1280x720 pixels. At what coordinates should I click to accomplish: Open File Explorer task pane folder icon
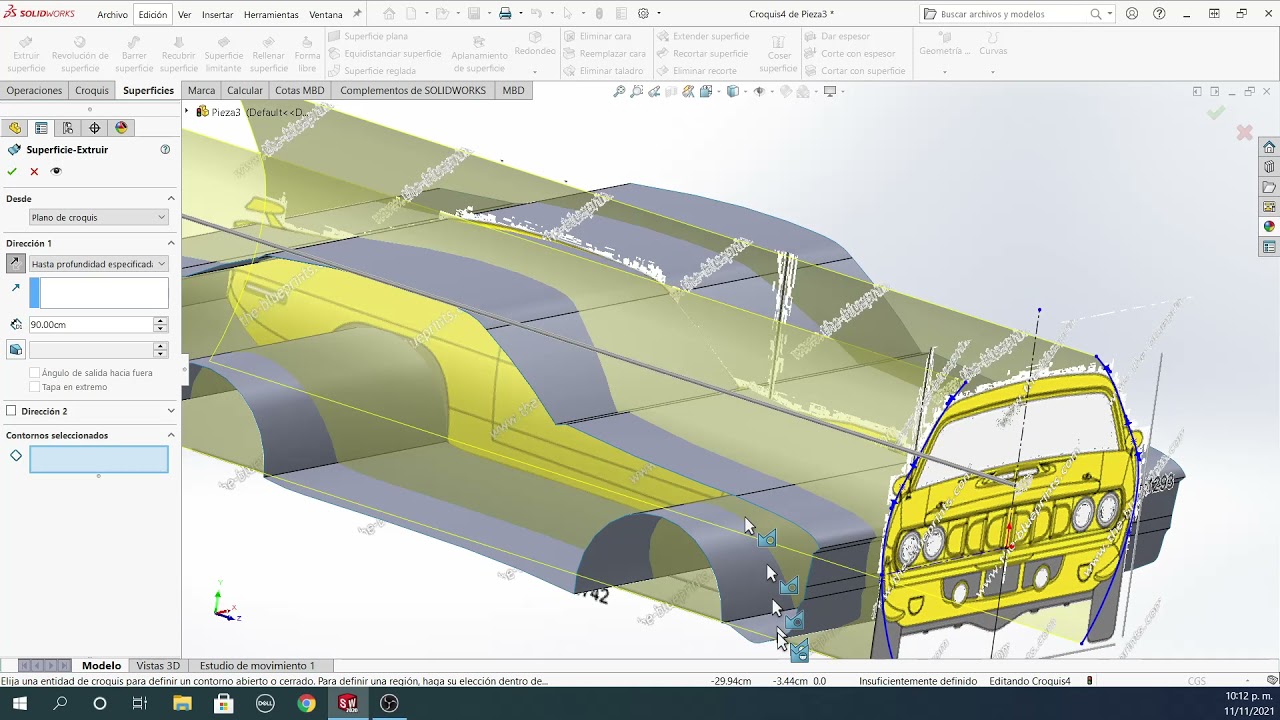(1269, 187)
